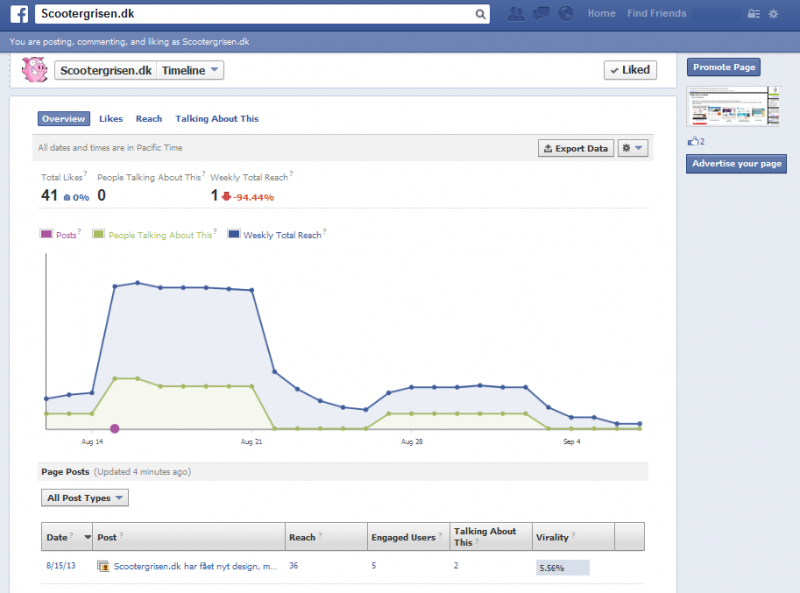Image resolution: width=800 pixels, height=593 pixels.
Task: Click the Aug 21 label on the chart axis
Action: [252, 441]
